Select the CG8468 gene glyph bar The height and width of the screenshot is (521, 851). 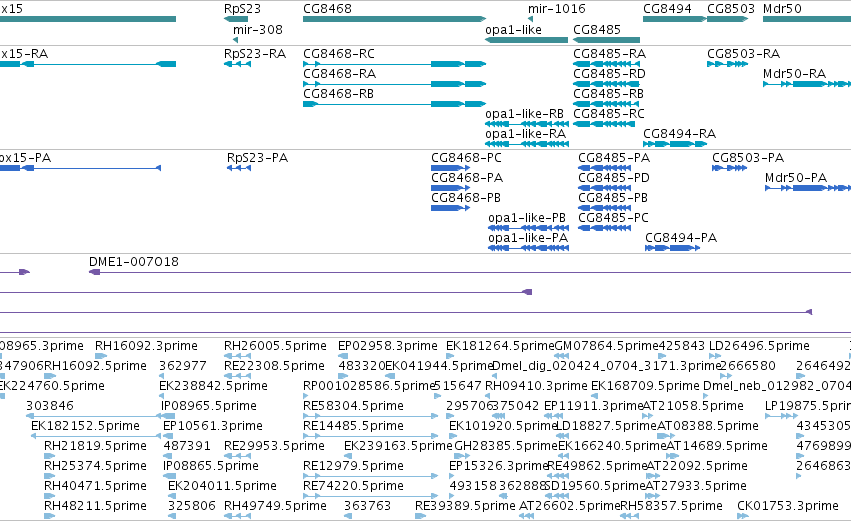[394, 19]
